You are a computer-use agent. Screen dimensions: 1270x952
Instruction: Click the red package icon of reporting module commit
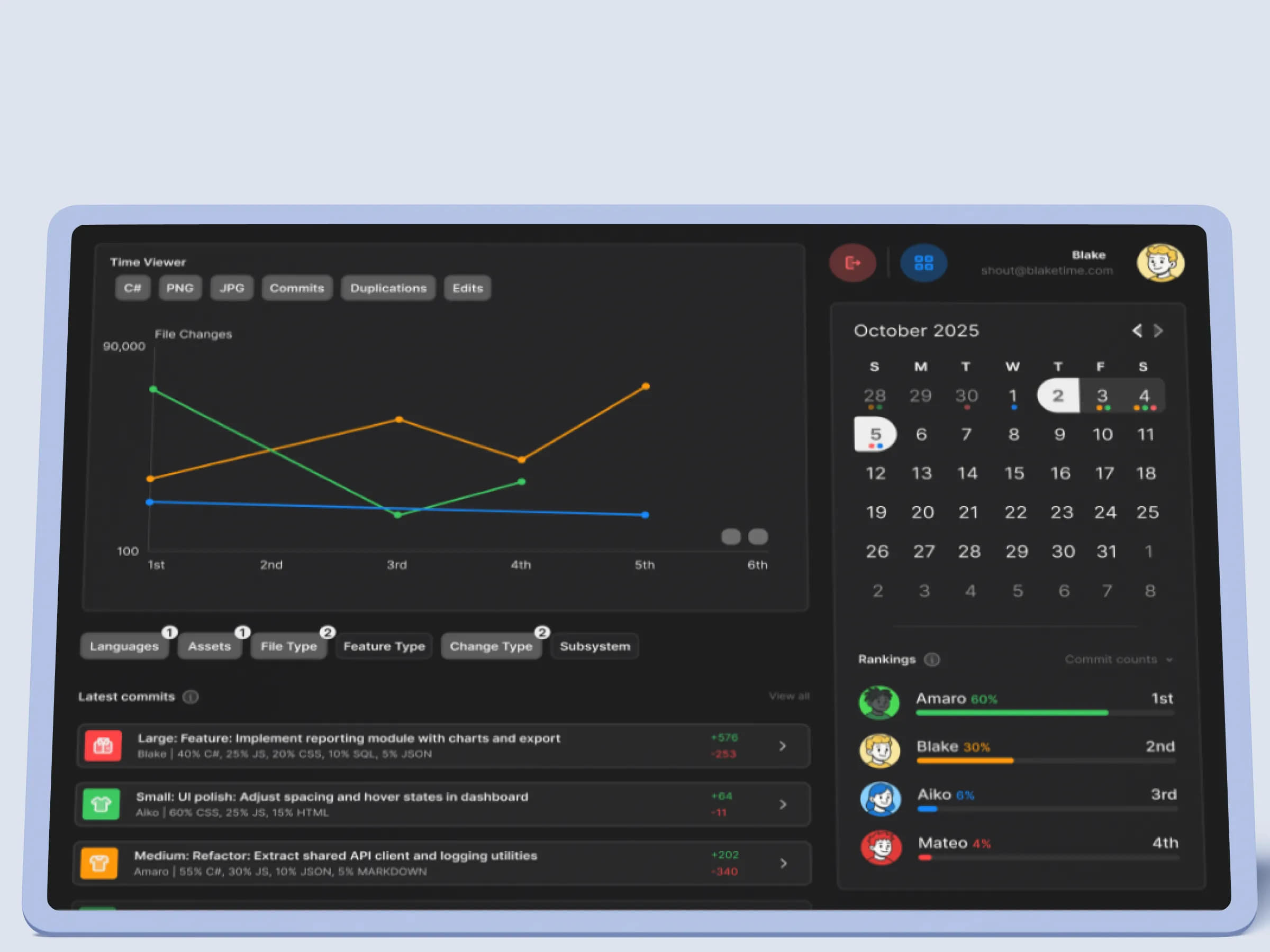pos(103,745)
